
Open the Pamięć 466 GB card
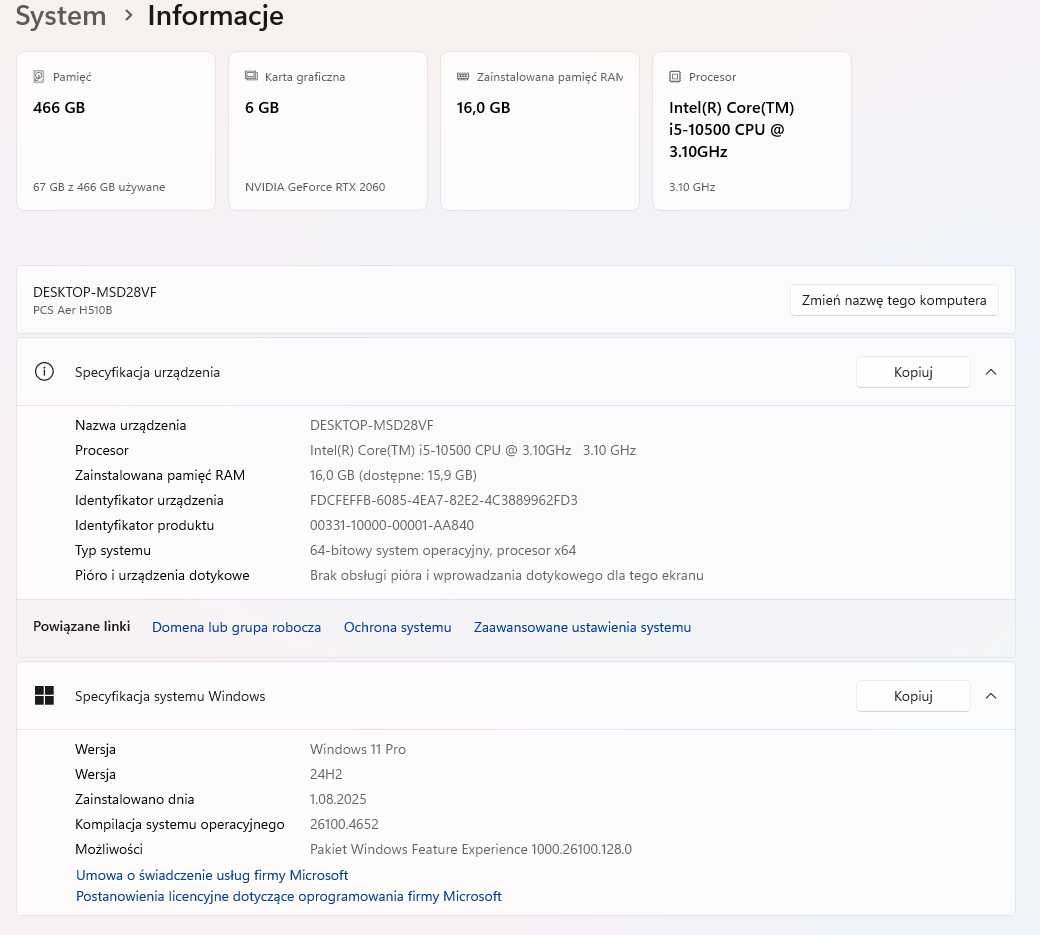[115, 131]
